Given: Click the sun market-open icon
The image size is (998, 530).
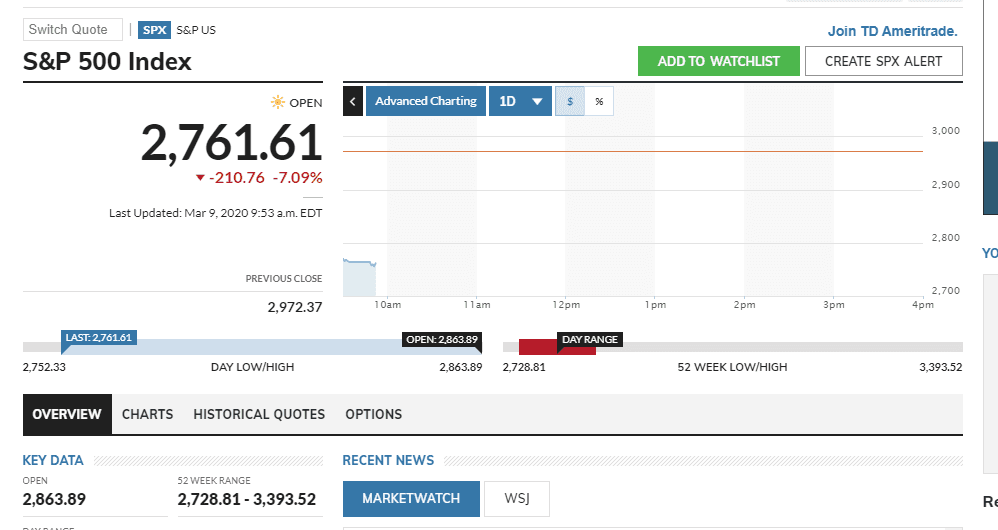Looking at the screenshot, I should pyautogui.click(x=278, y=102).
